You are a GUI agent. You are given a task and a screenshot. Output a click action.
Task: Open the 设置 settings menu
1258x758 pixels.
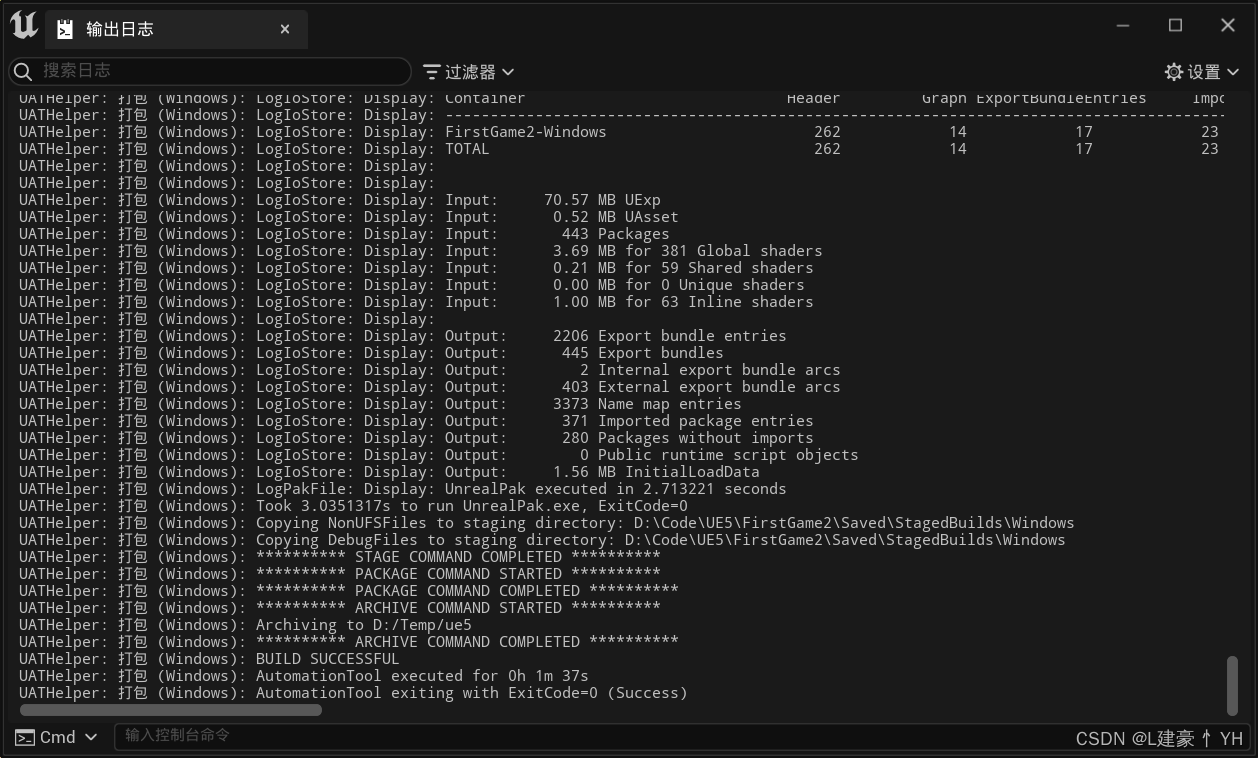pos(1202,72)
